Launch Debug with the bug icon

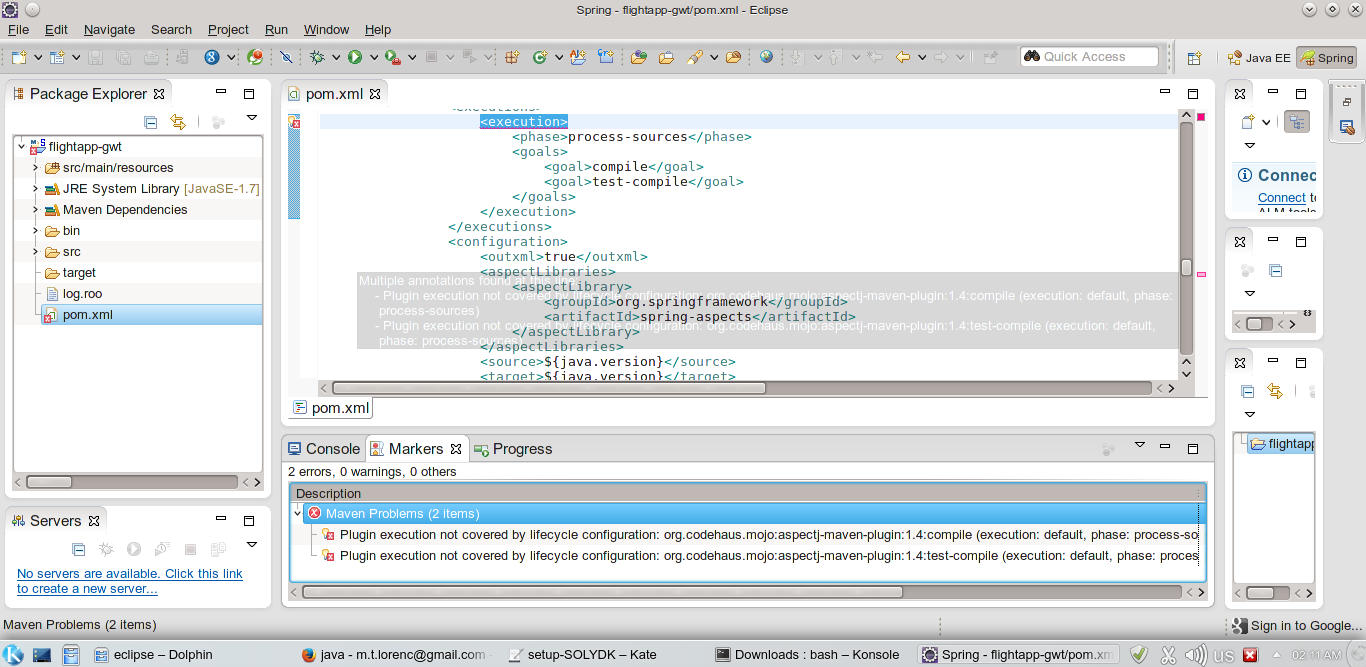coord(317,57)
